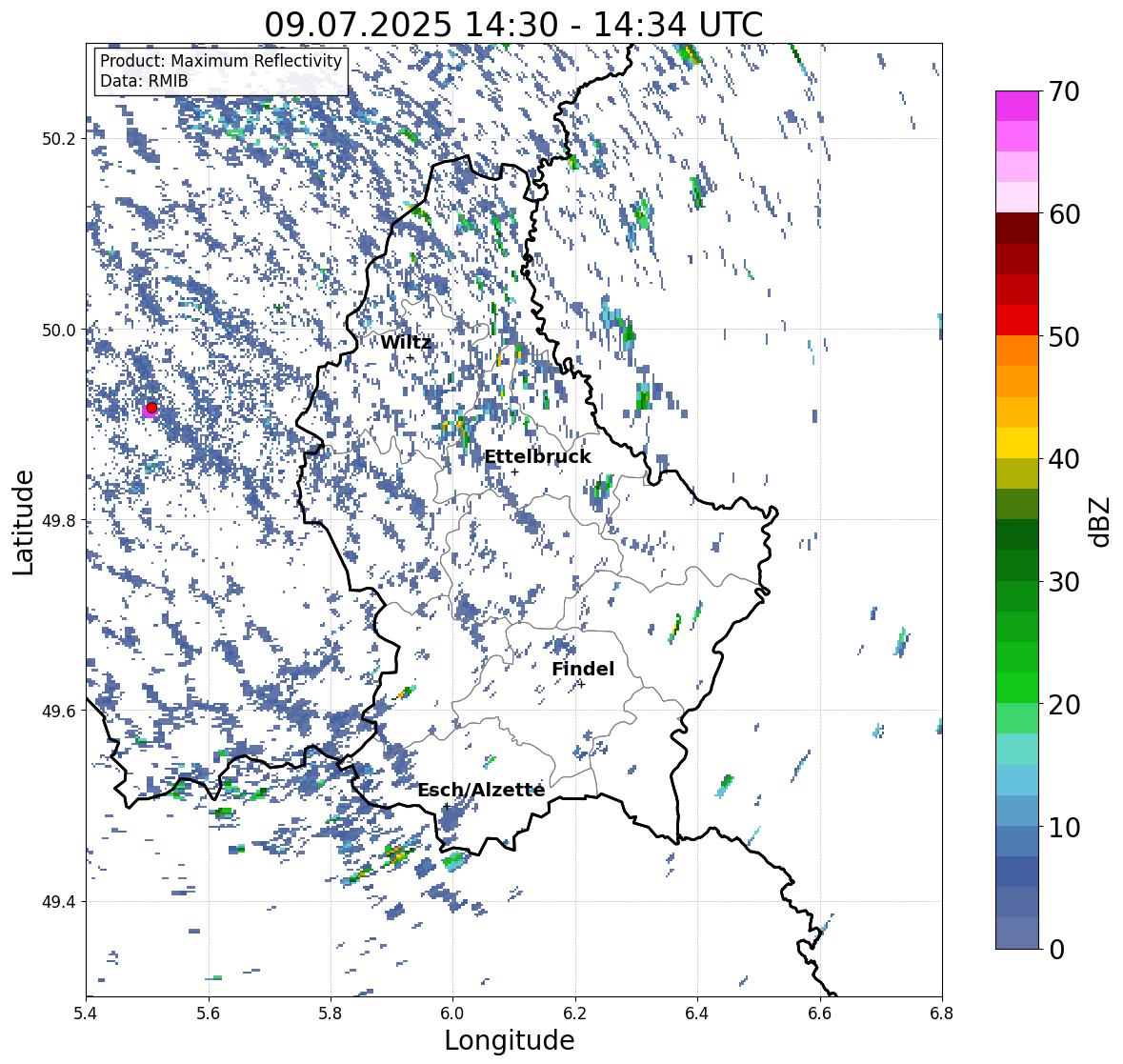The image size is (1123, 1064).
Task: Click the bright green colorbar segment just above 20
Action: click(x=1017, y=688)
